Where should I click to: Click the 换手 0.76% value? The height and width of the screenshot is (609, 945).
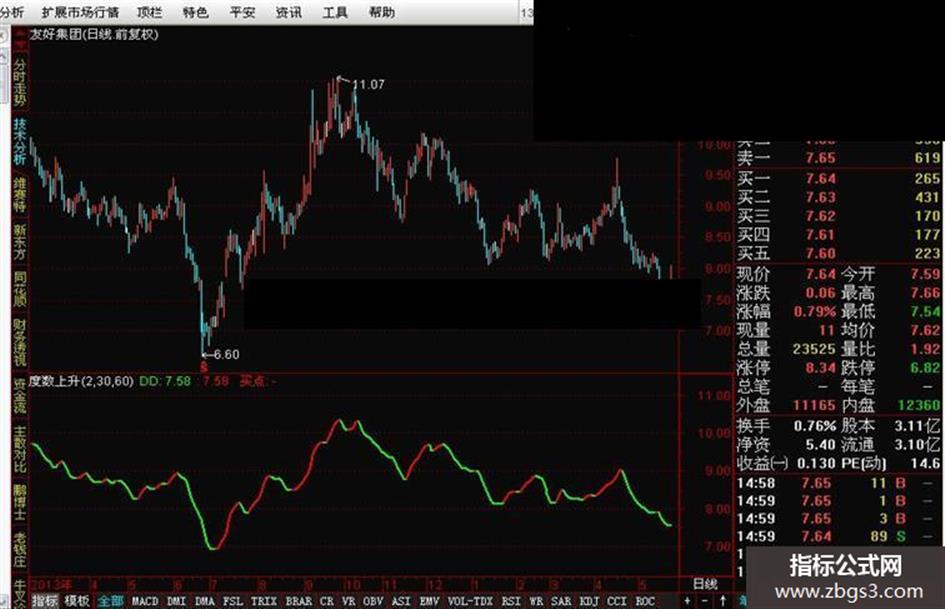pyautogui.click(x=815, y=426)
